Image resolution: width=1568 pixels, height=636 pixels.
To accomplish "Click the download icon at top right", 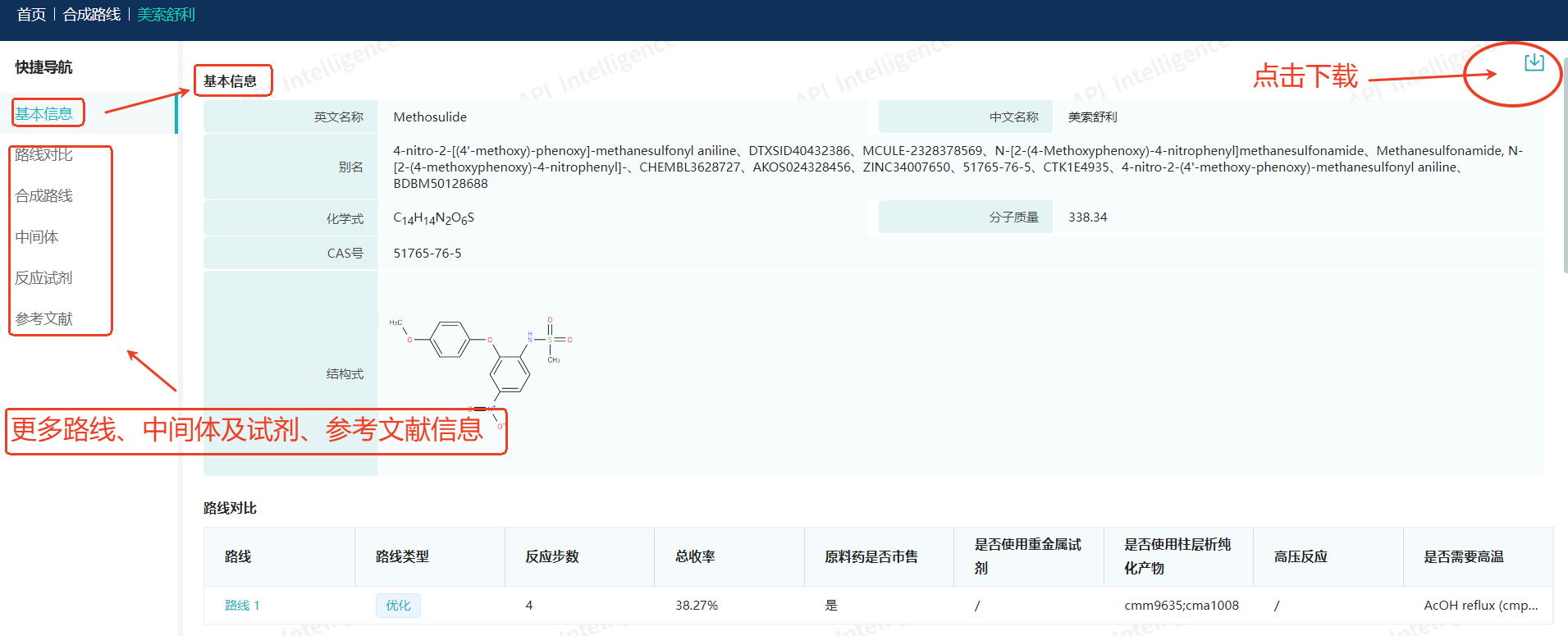I will [x=1533, y=62].
